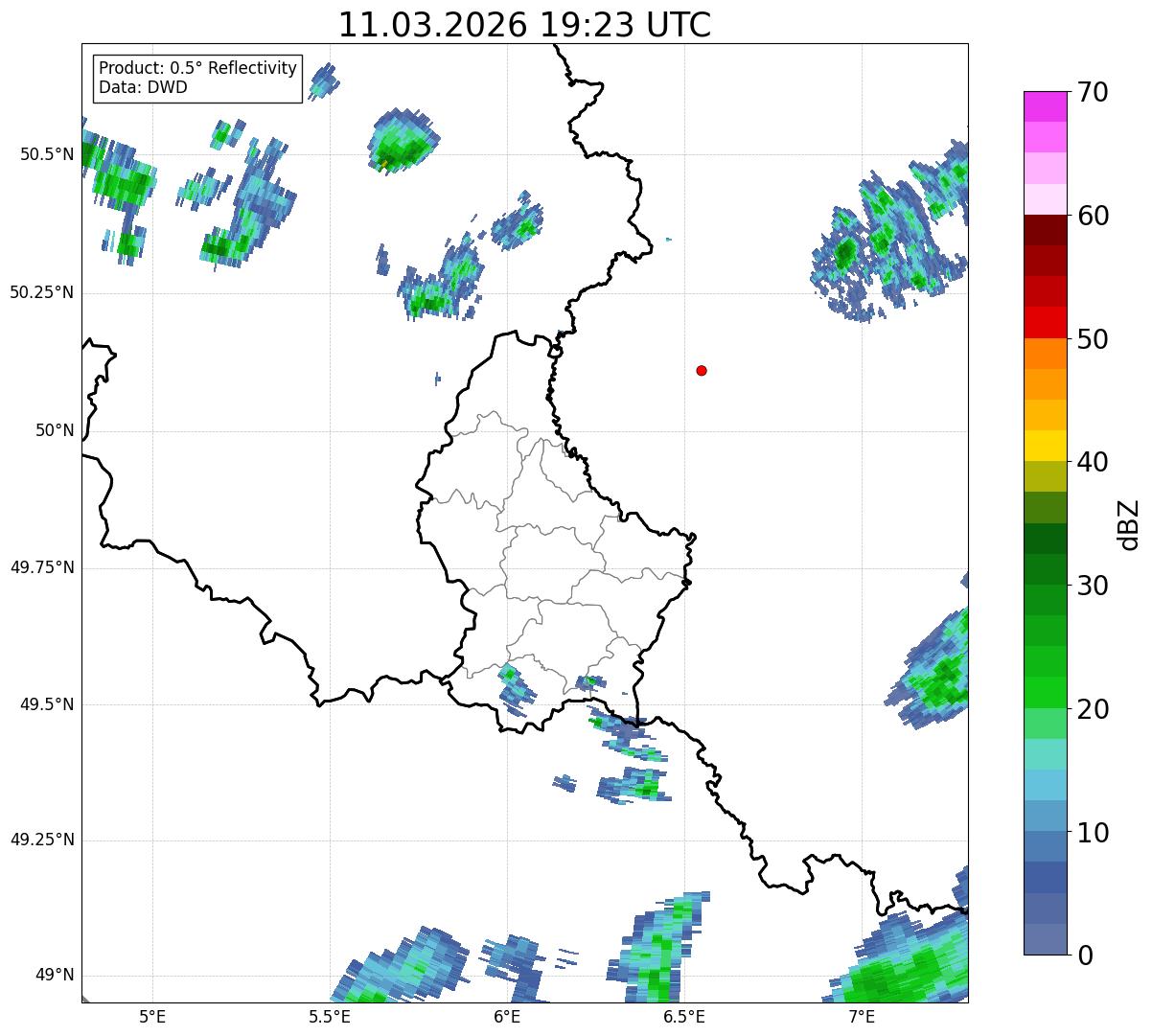This screenshot has height=1036, width=1152.
Task: Click colorbar tick label 50
Action: point(1093,339)
